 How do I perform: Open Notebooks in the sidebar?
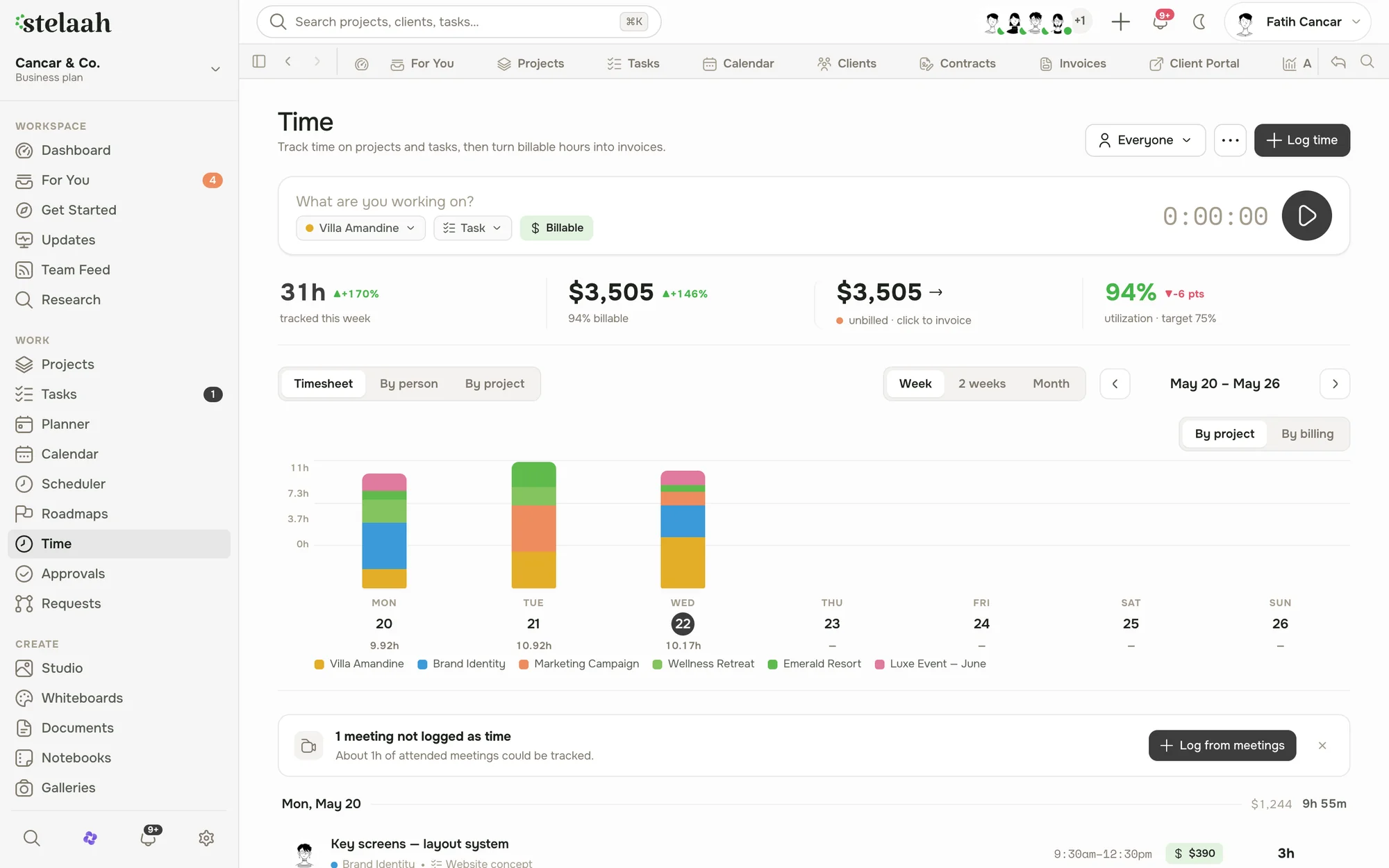click(119, 758)
